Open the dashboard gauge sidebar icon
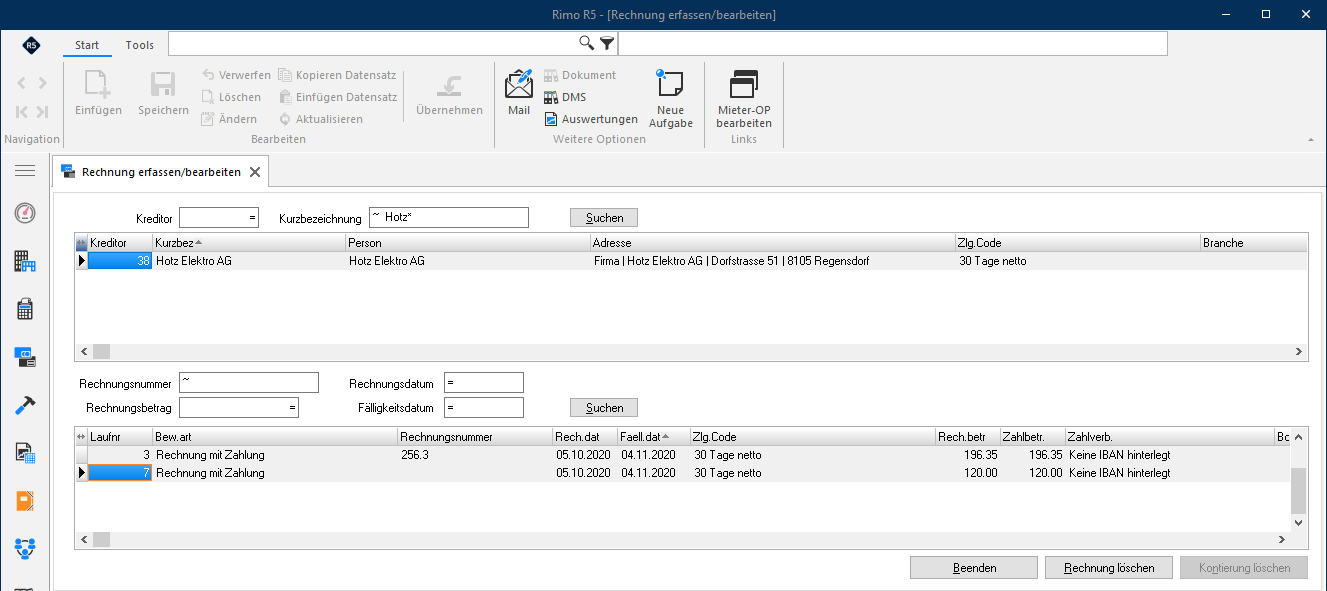This screenshot has width=1327, height=591. (25, 213)
